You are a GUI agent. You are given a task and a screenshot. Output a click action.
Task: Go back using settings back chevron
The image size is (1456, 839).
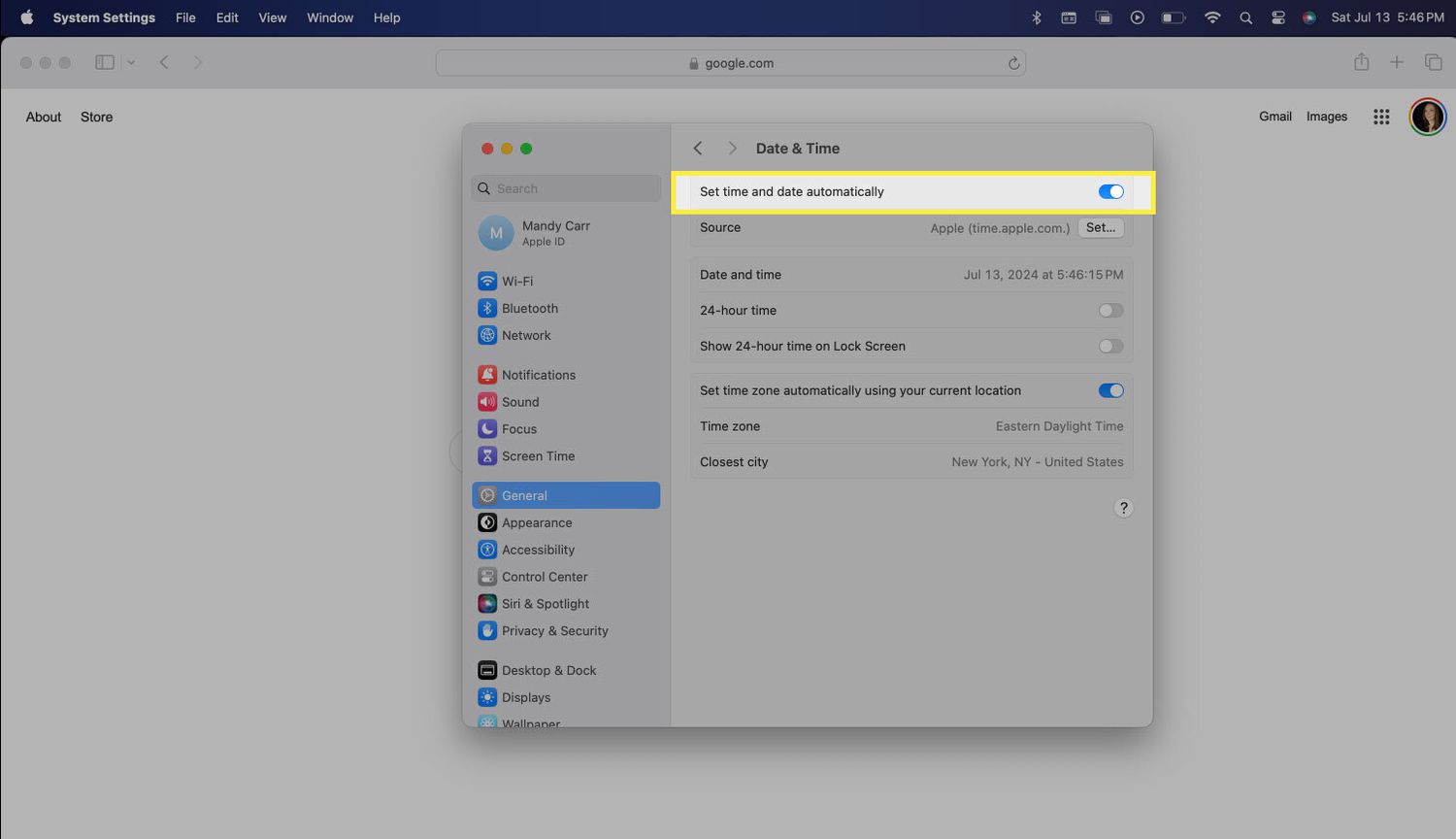click(x=698, y=149)
